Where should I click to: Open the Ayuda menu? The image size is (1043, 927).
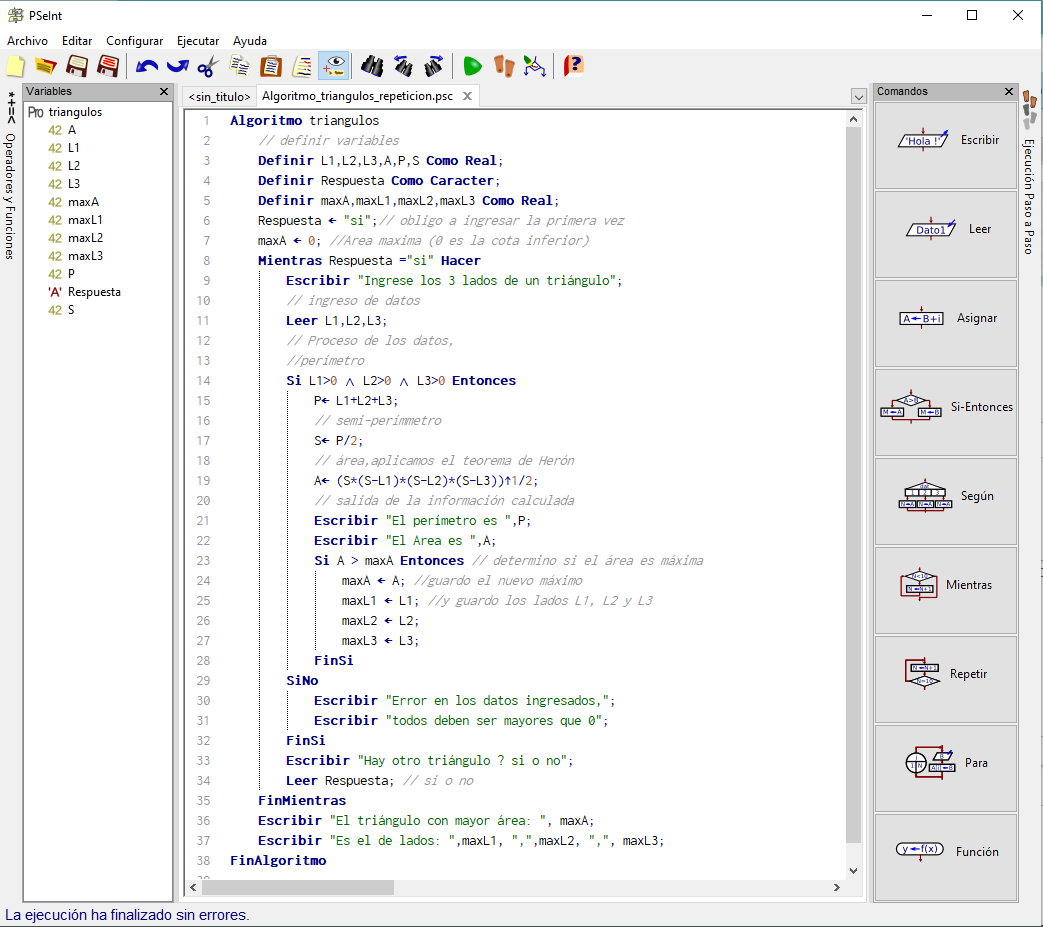(x=249, y=41)
